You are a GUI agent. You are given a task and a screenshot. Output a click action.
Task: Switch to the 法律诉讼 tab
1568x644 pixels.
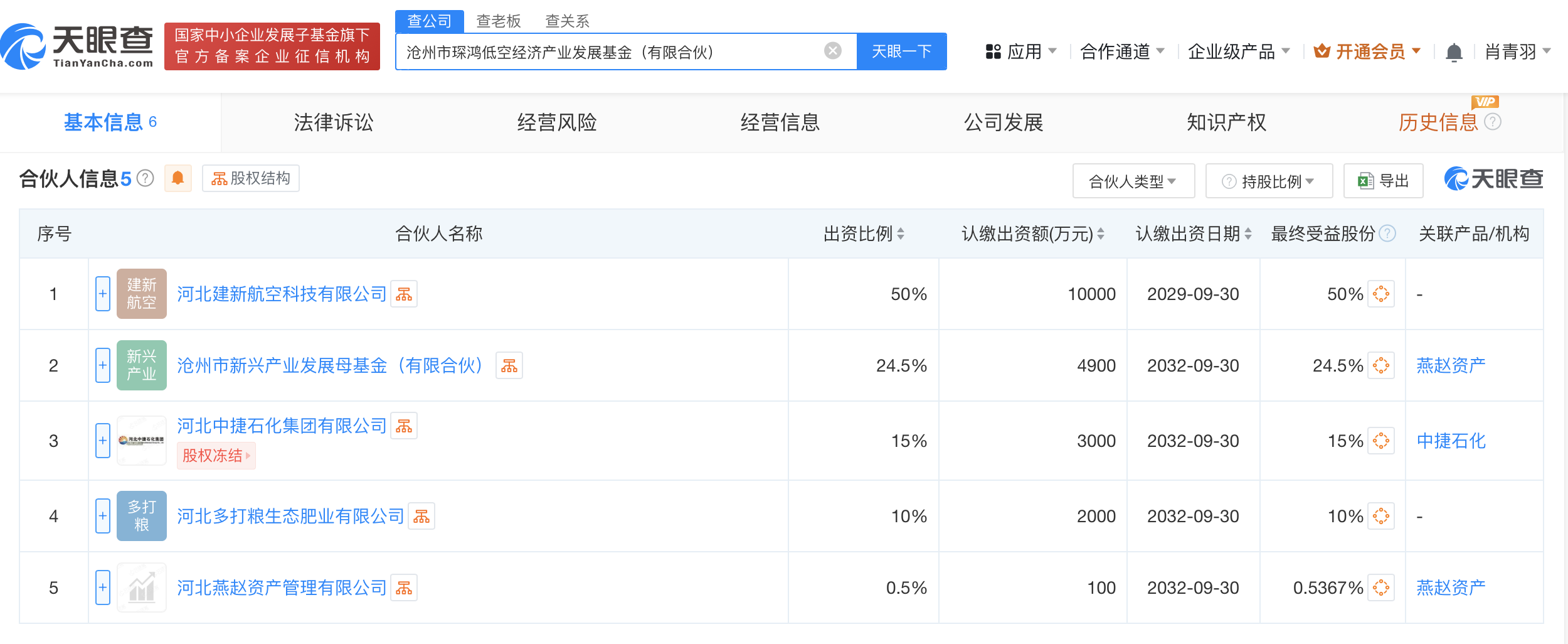click(x=333, y=122)
